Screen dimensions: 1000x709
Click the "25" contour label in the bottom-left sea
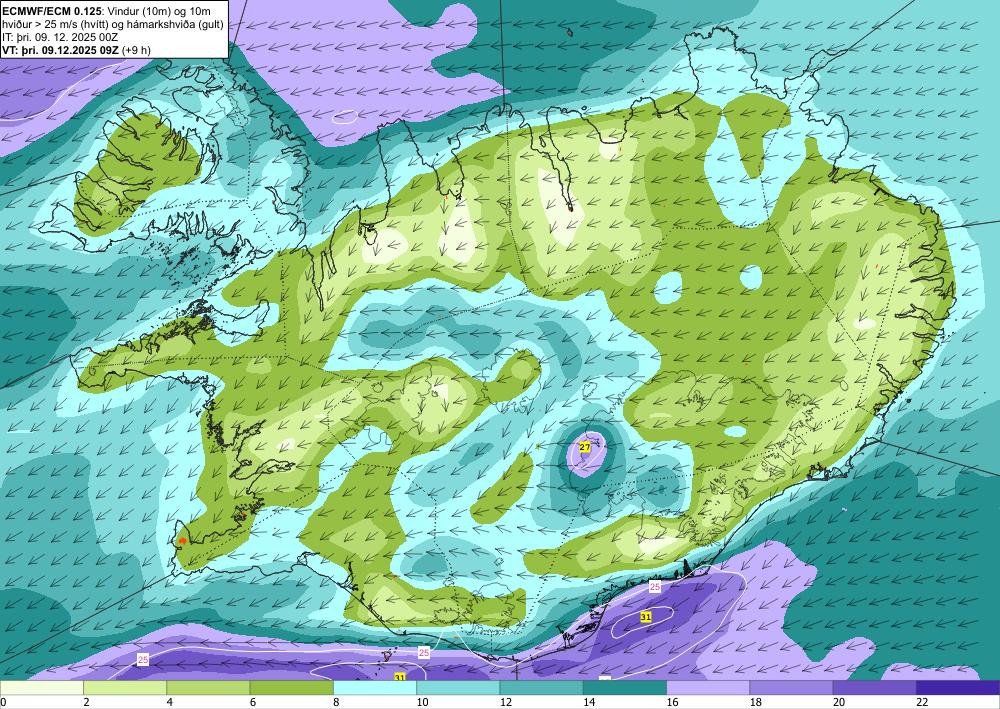(143, 660)
